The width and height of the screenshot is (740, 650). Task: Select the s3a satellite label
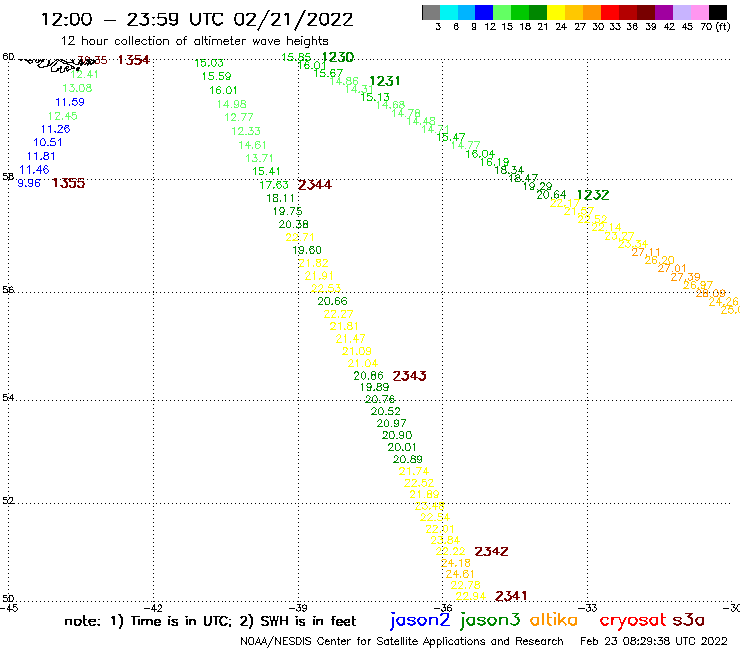[x=689, y=620]
